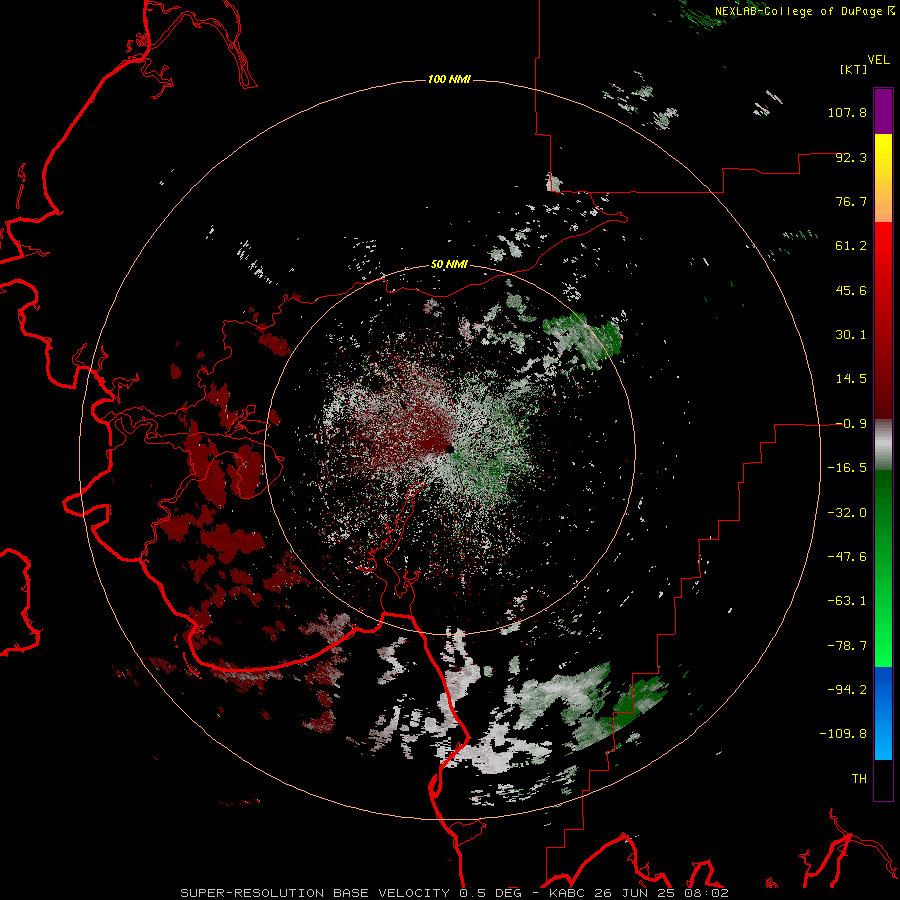Click the -16.5 scale value
The width and height of the screenshot is (900, 900).
[847, 468]
